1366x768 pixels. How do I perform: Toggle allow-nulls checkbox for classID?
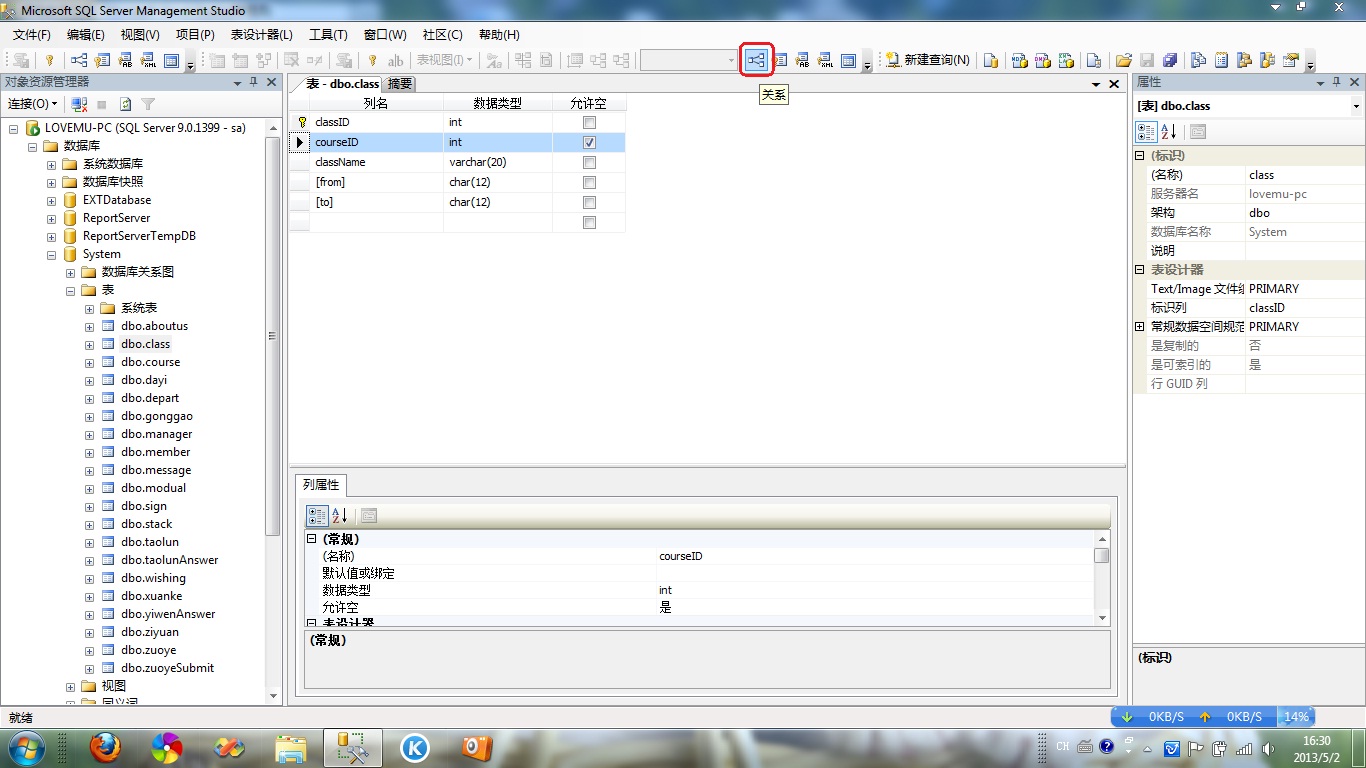(589, 122)
